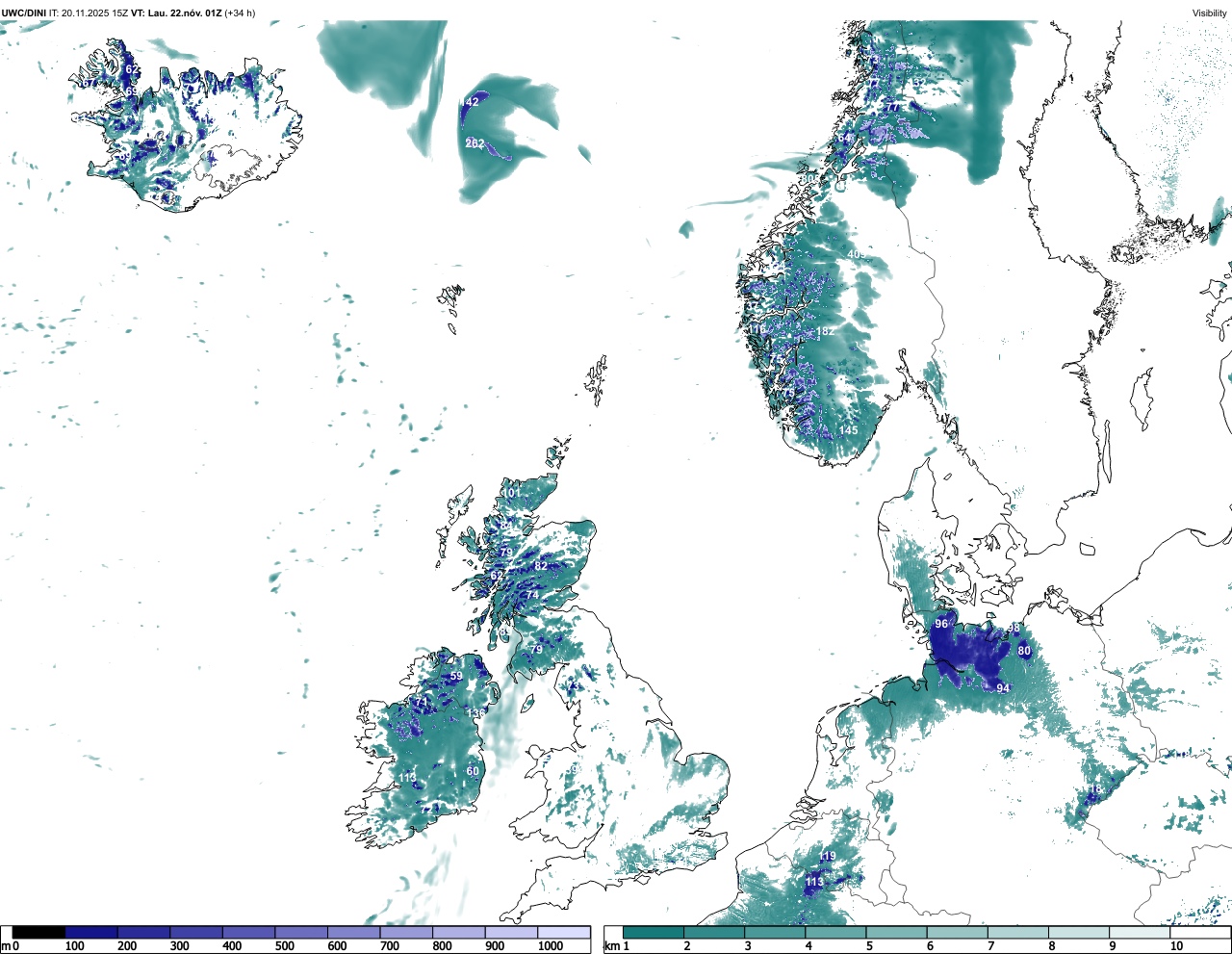Screen dimensions: 1232x954
Task: Click the '59' value in Northern Ireland
Action: click(x=456, y=677)
